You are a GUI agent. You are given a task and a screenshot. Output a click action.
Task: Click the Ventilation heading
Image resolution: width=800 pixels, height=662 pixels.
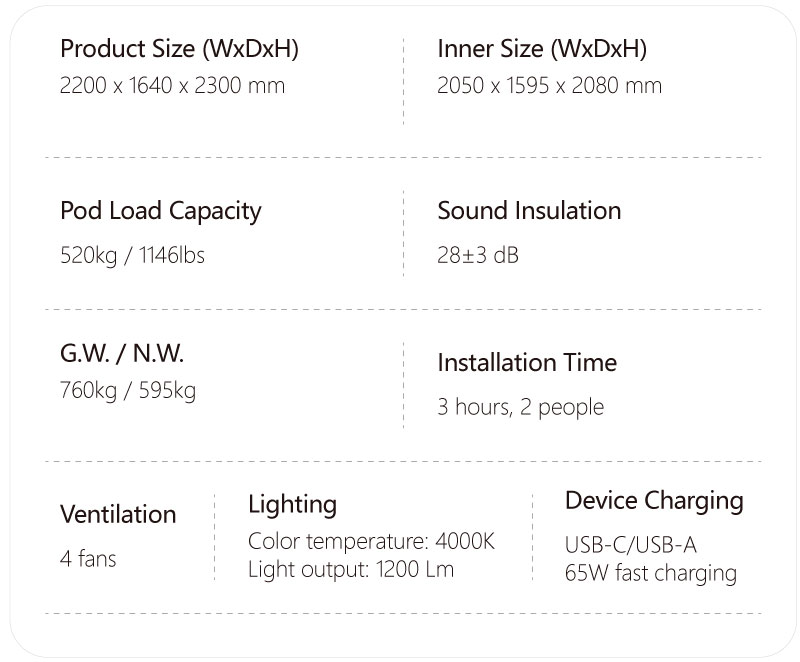click(x=118, y=514)
